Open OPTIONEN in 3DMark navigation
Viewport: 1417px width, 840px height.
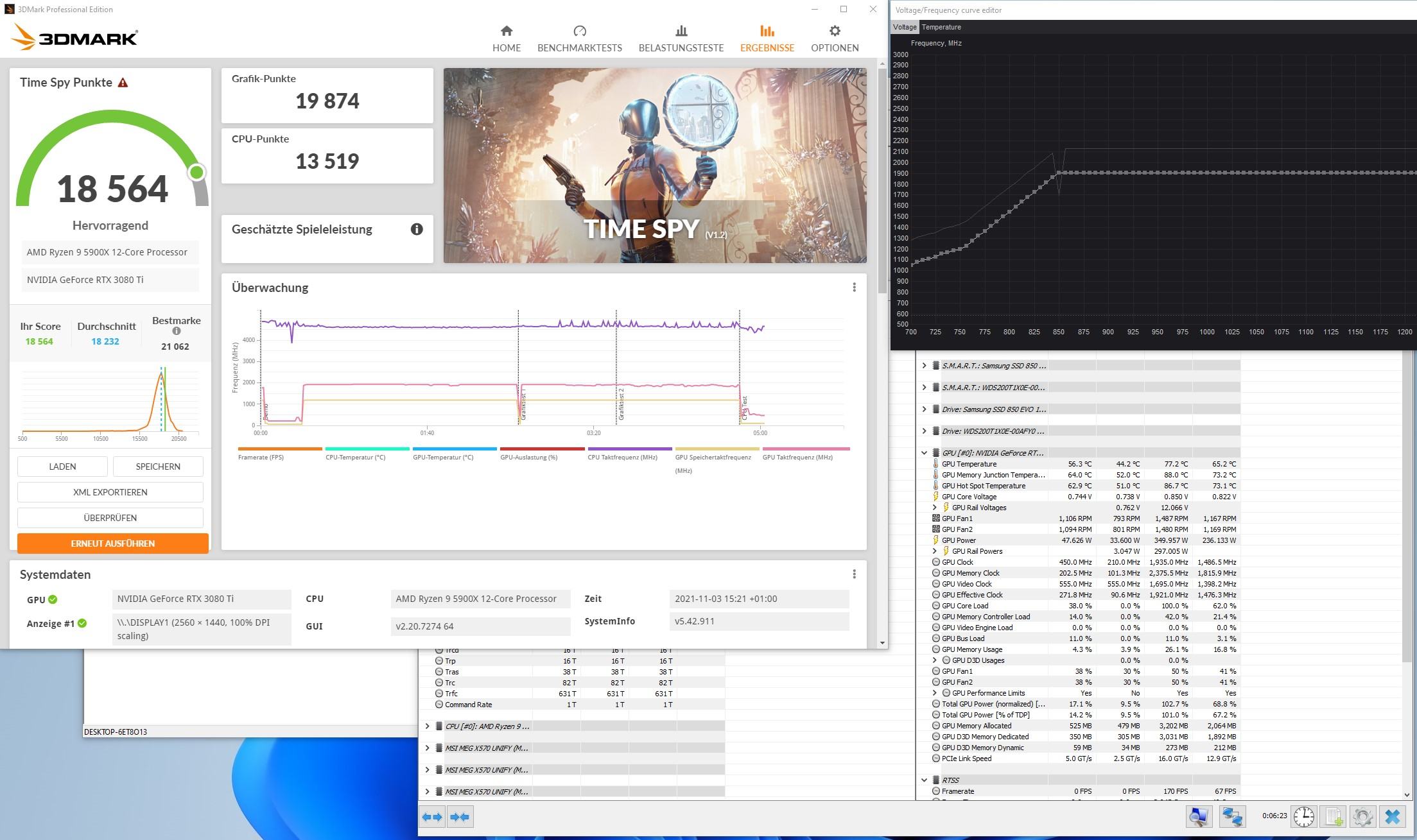coord(834,39)
